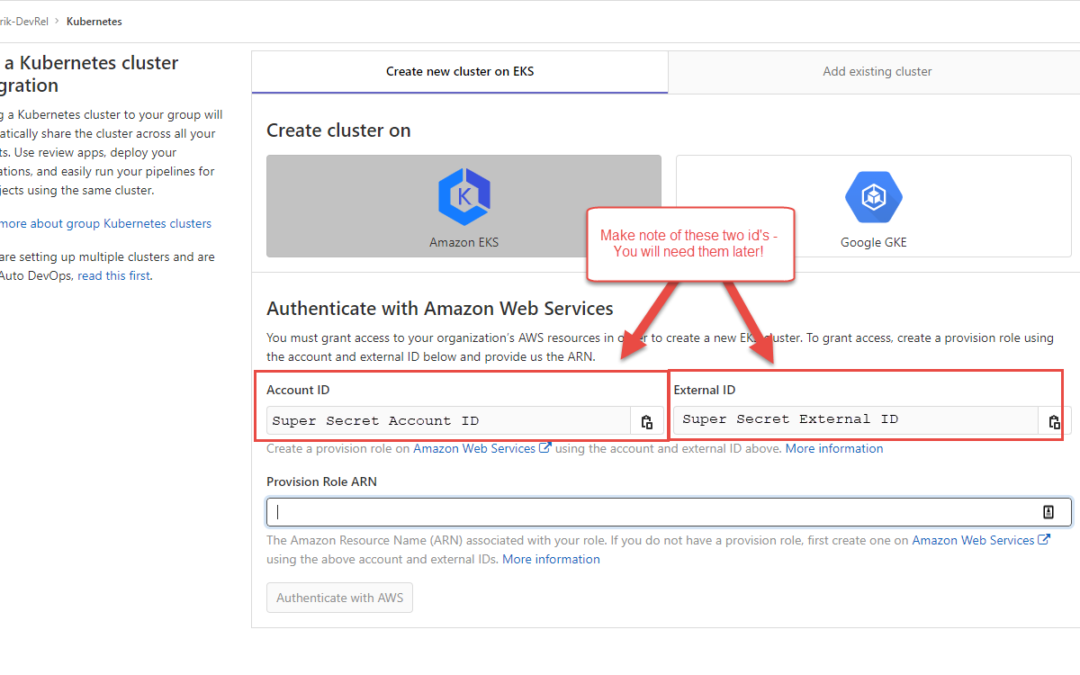This screenshot has width=1080, height=675.
Task: Click the "Account ID" label
Action: click(298, 390)
